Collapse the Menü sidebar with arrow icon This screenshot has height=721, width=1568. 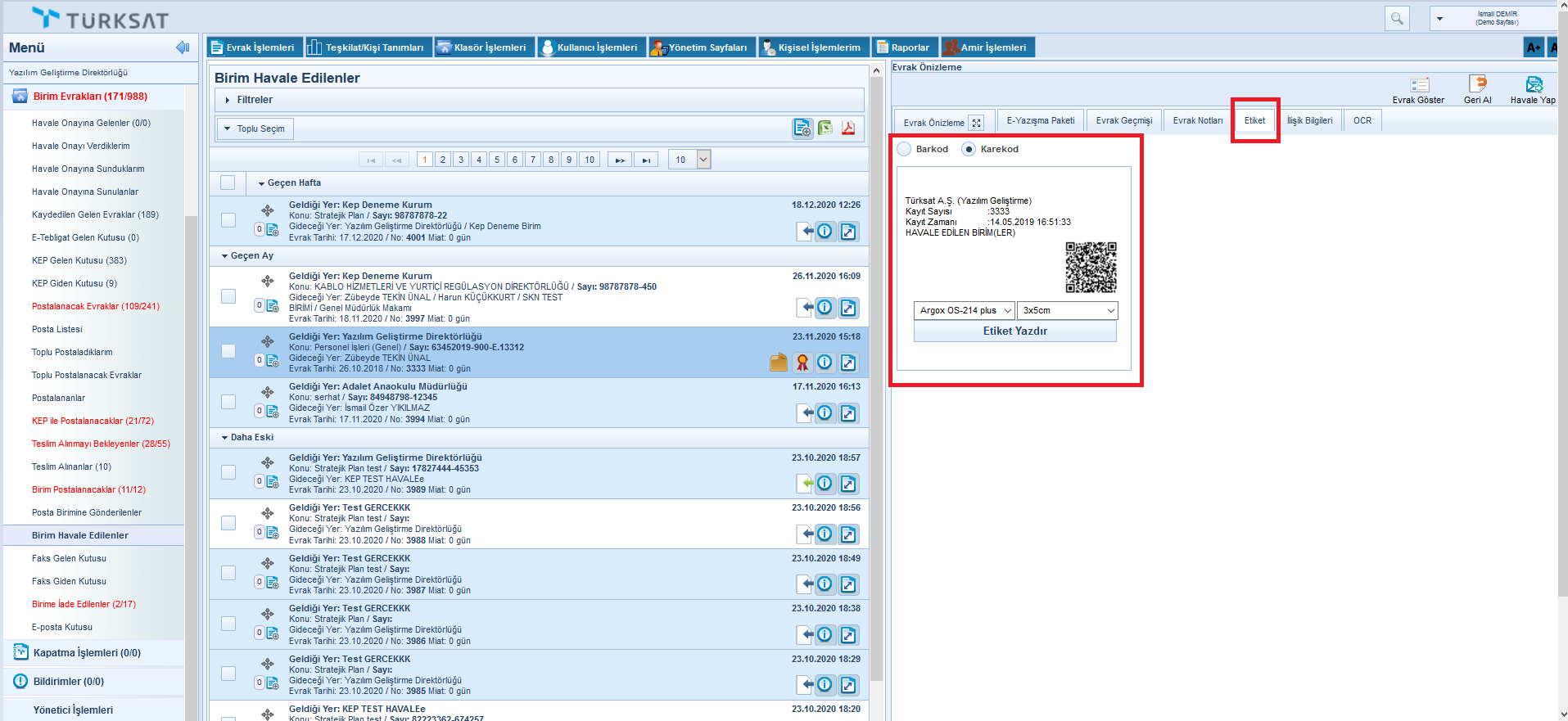[183, 47]
